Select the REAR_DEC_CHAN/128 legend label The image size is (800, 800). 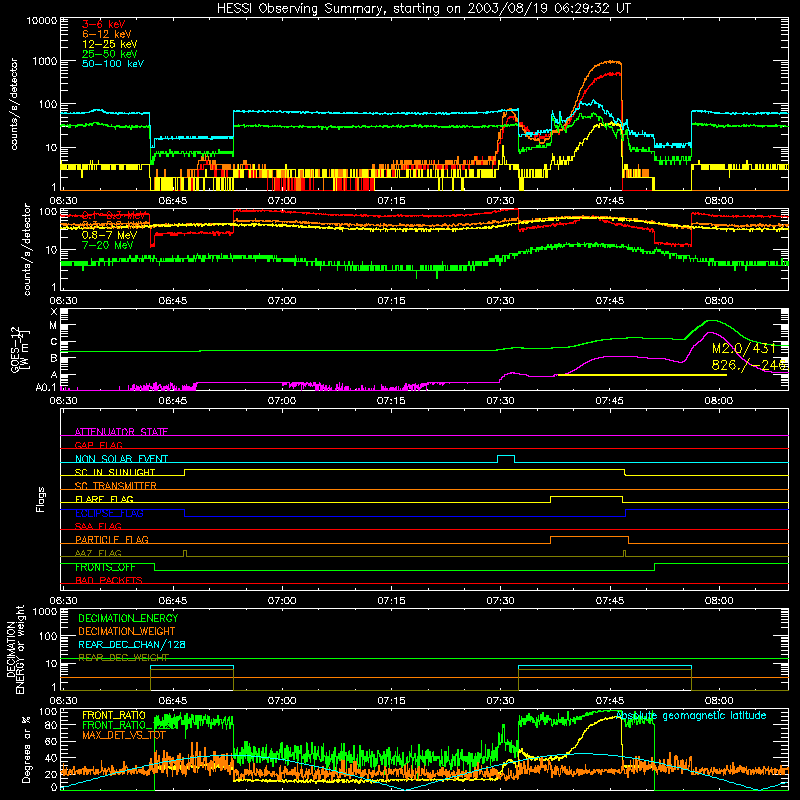coord(132,644)
